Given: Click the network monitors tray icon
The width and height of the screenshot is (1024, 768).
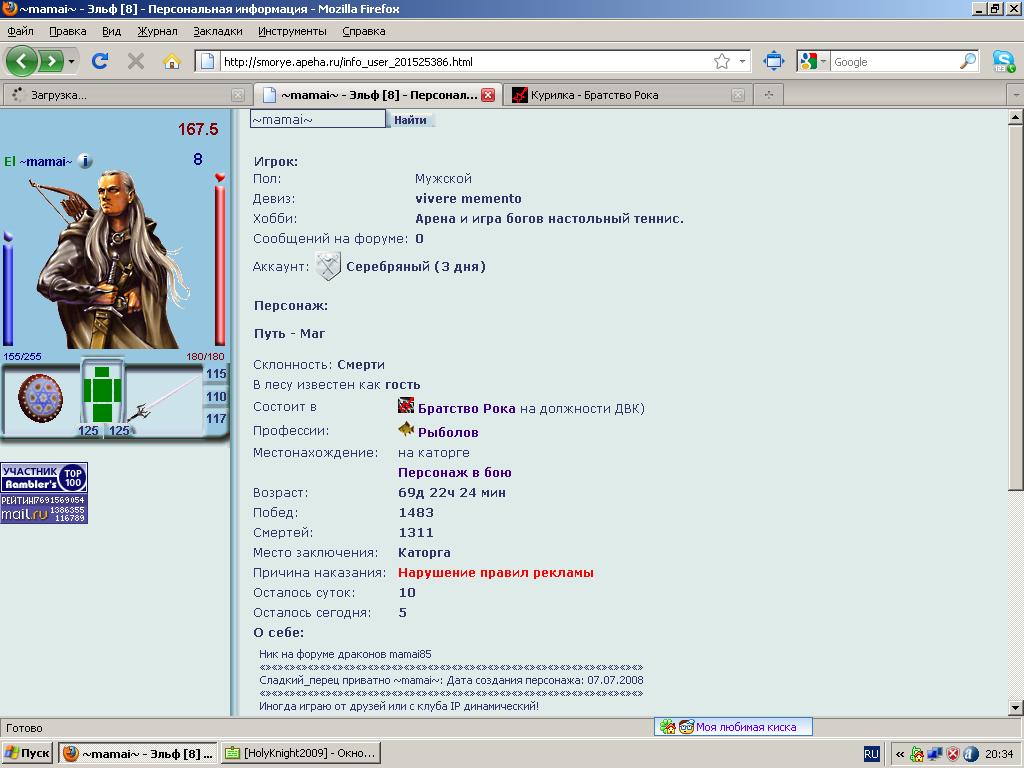Looking at the screenshot, I should click(935, 754).
